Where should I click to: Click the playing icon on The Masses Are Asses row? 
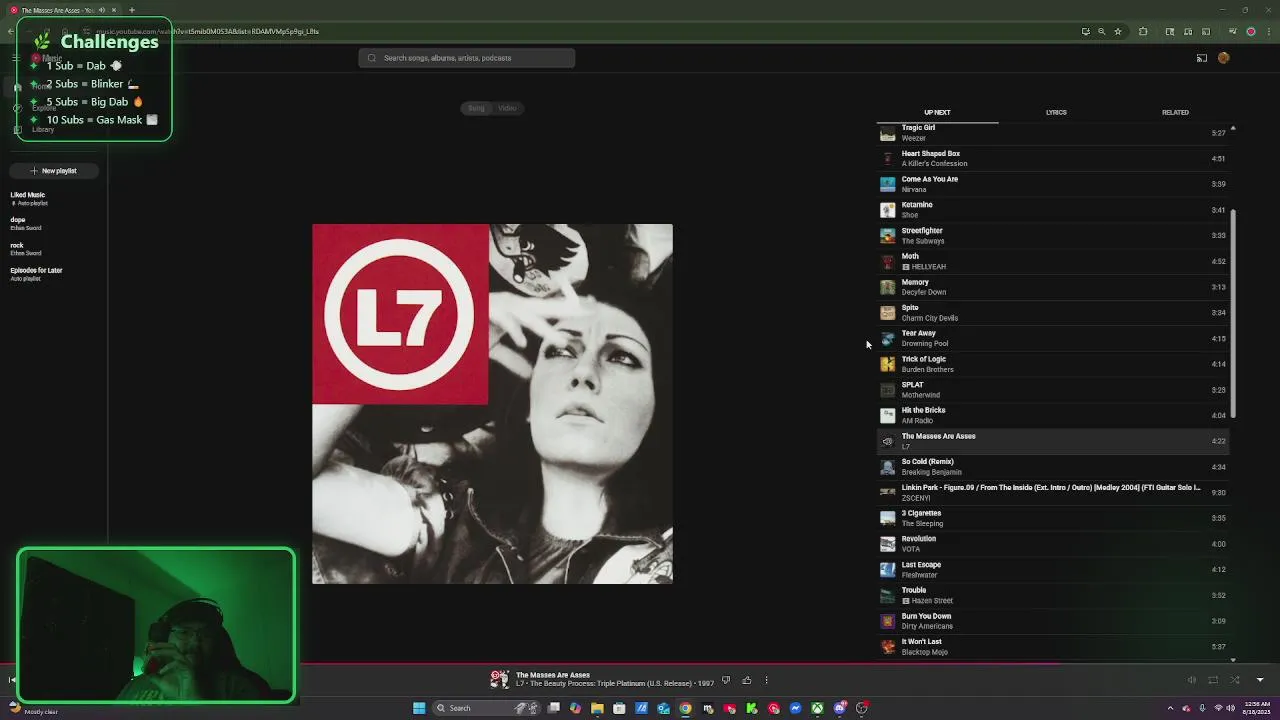tap(887, 441)
